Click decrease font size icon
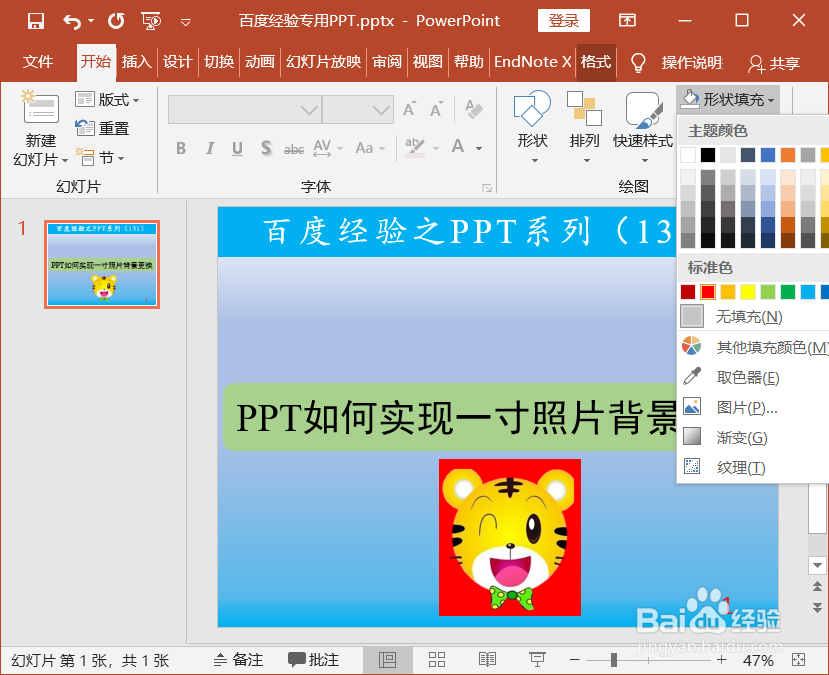Viewport: 829px width, 675px height. (436, 109)
